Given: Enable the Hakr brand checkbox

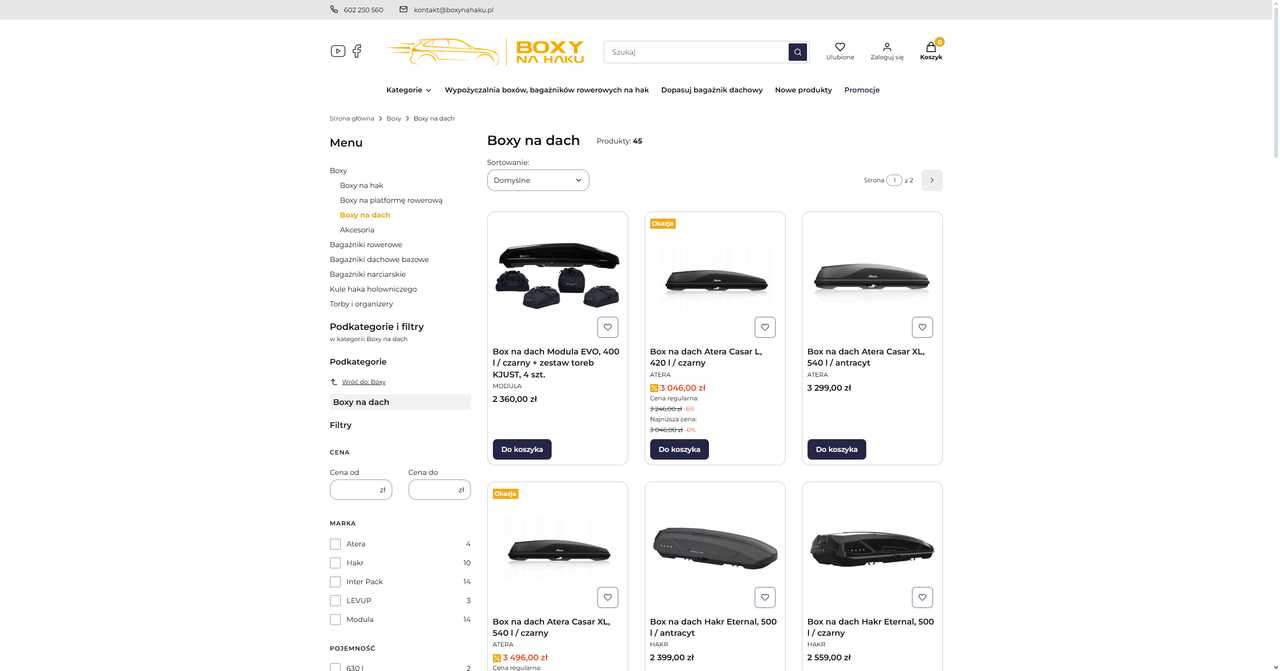Looking at the screenshot, I should click(335, 563).
